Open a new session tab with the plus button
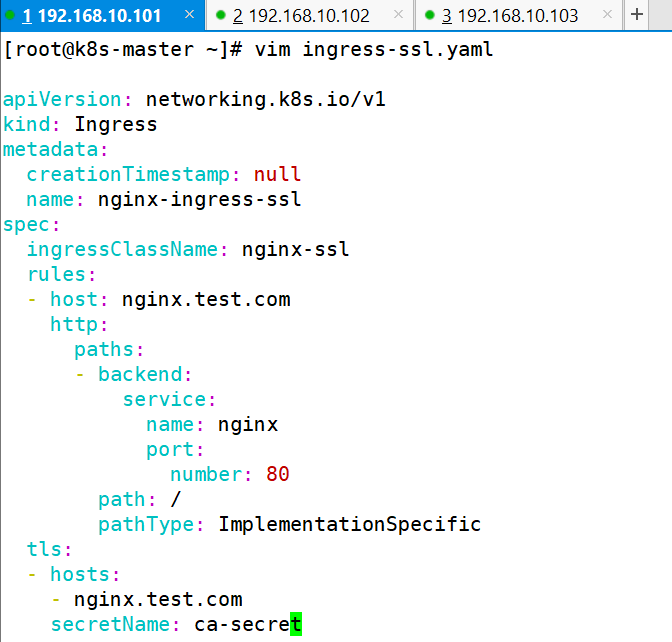The width and height of the screenshot is (672, 642). coord(637,15)
